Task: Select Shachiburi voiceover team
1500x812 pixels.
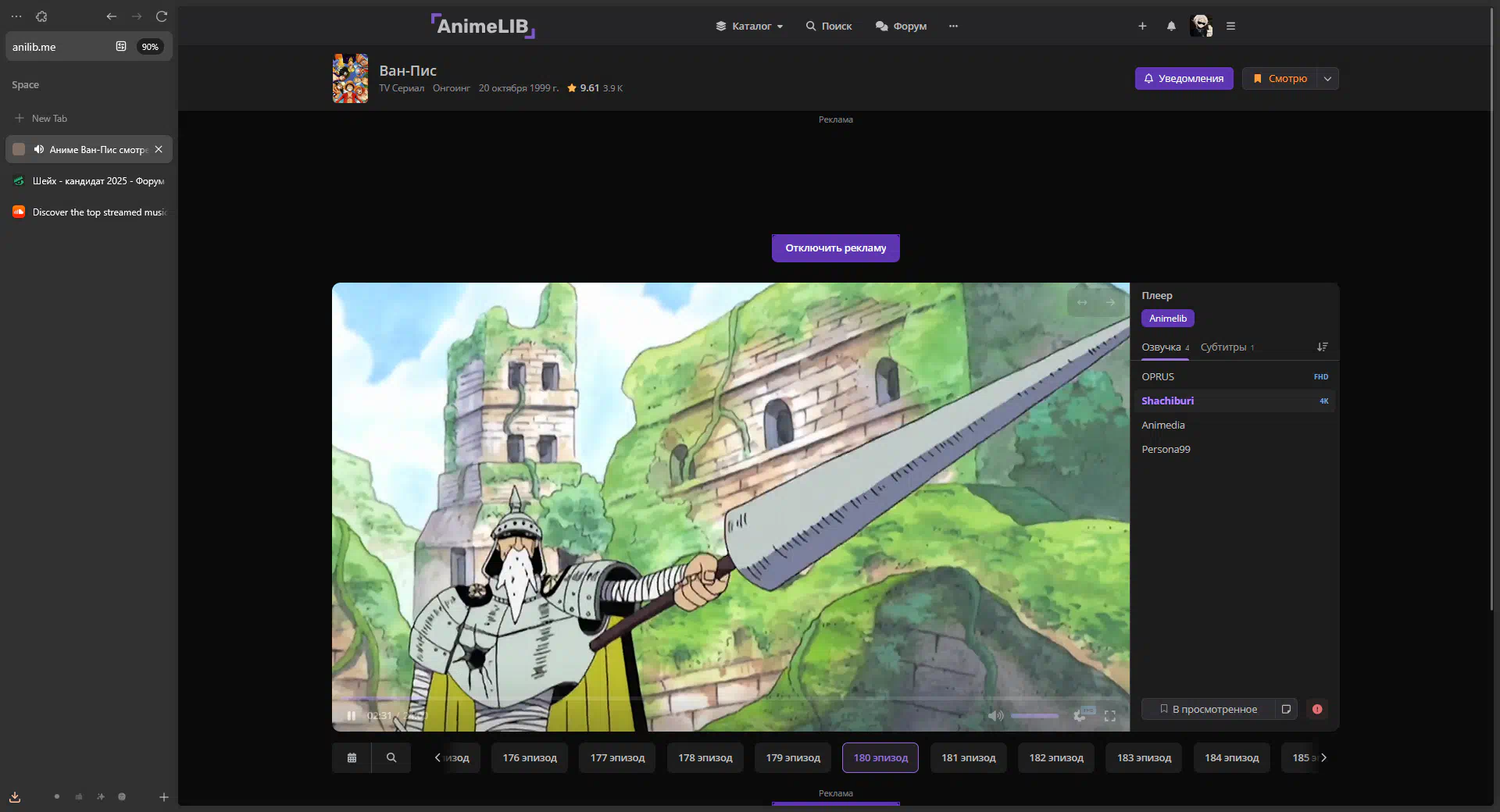Action: pos(1234,401)
